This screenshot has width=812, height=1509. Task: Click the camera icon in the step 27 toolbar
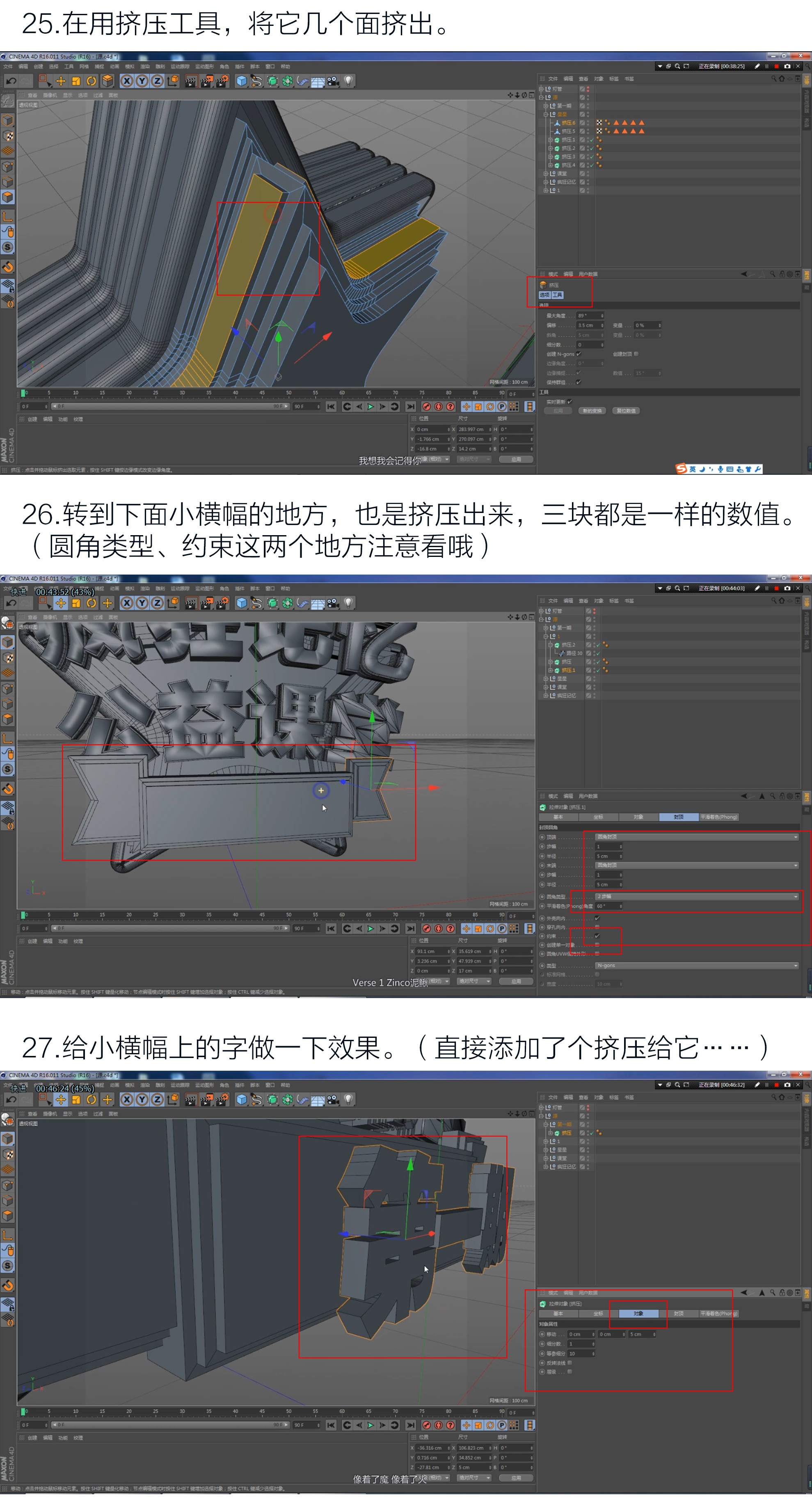[333, 1099]
